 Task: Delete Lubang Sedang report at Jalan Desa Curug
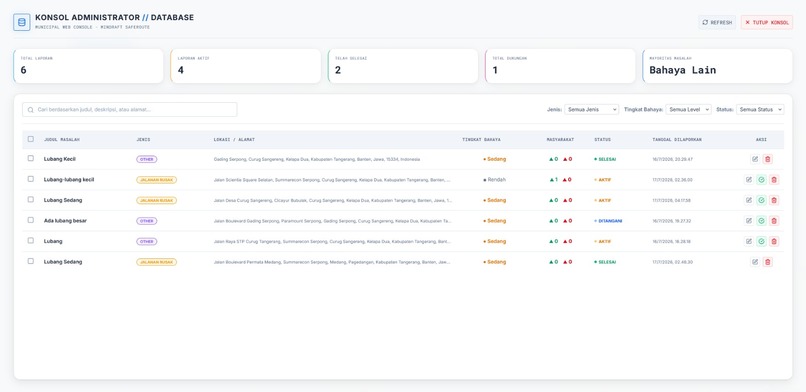pos(774,200)
